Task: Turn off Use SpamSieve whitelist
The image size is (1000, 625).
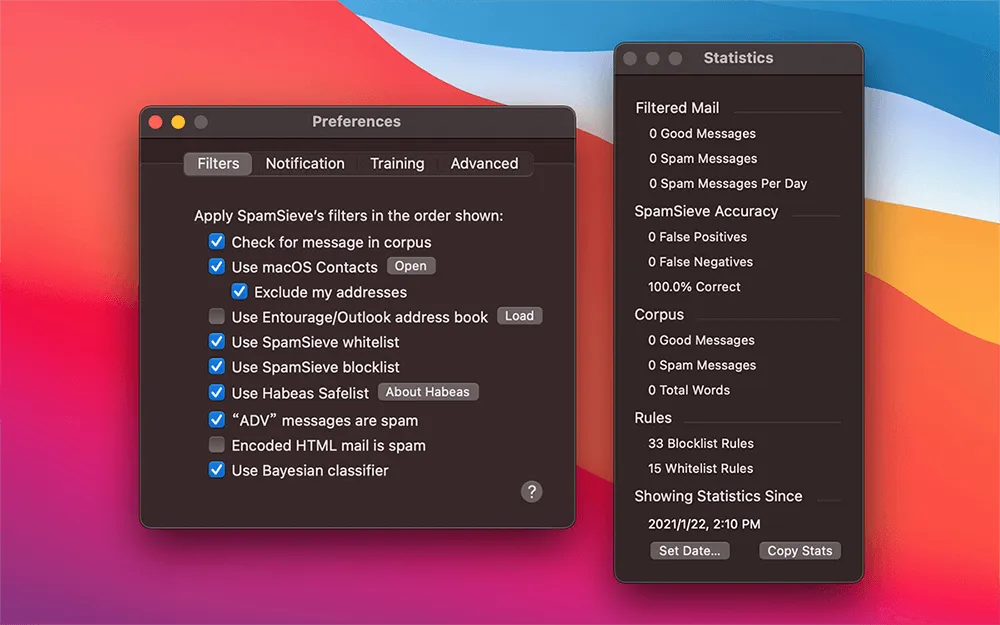Action: point(216,342)
